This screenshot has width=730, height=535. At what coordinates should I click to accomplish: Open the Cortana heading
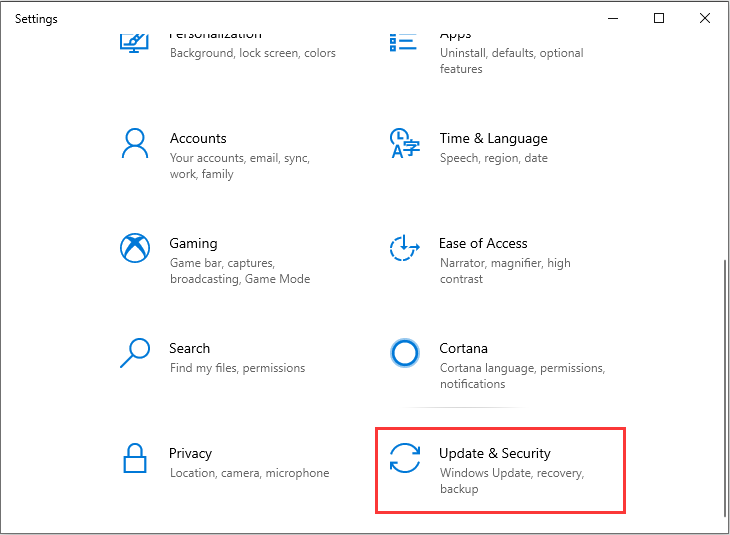(x=463, y=348)
